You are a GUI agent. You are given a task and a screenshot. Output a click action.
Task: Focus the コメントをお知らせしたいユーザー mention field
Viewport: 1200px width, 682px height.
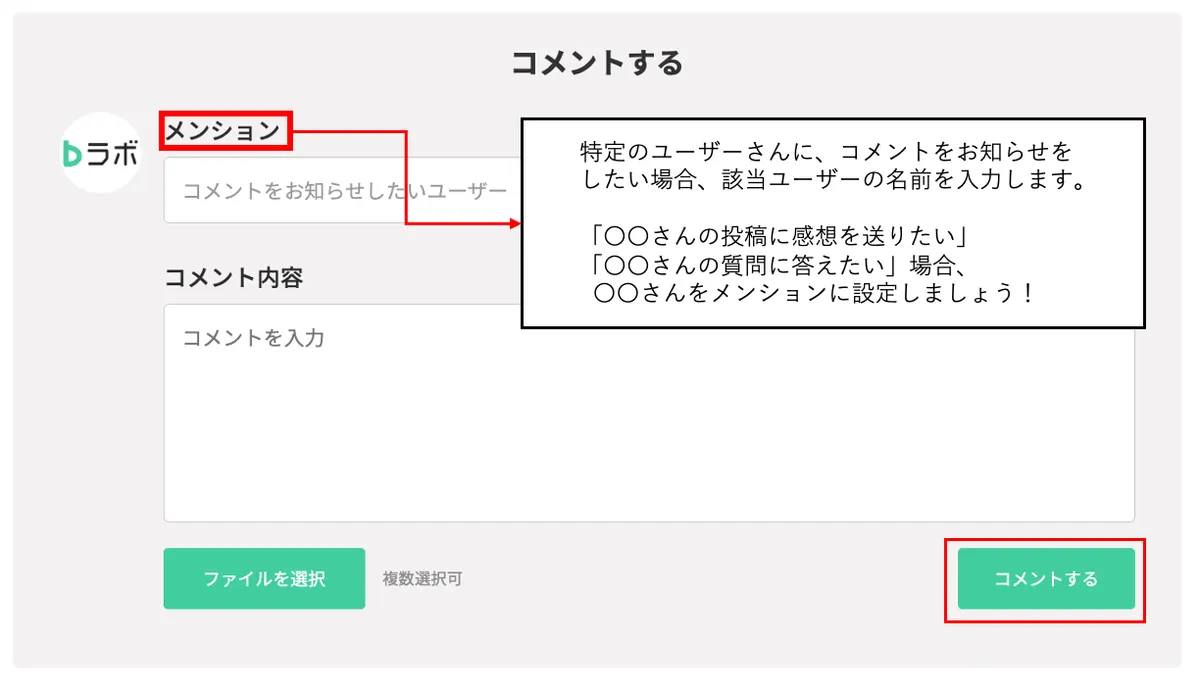pyautogui.click(x=342, y=190)
